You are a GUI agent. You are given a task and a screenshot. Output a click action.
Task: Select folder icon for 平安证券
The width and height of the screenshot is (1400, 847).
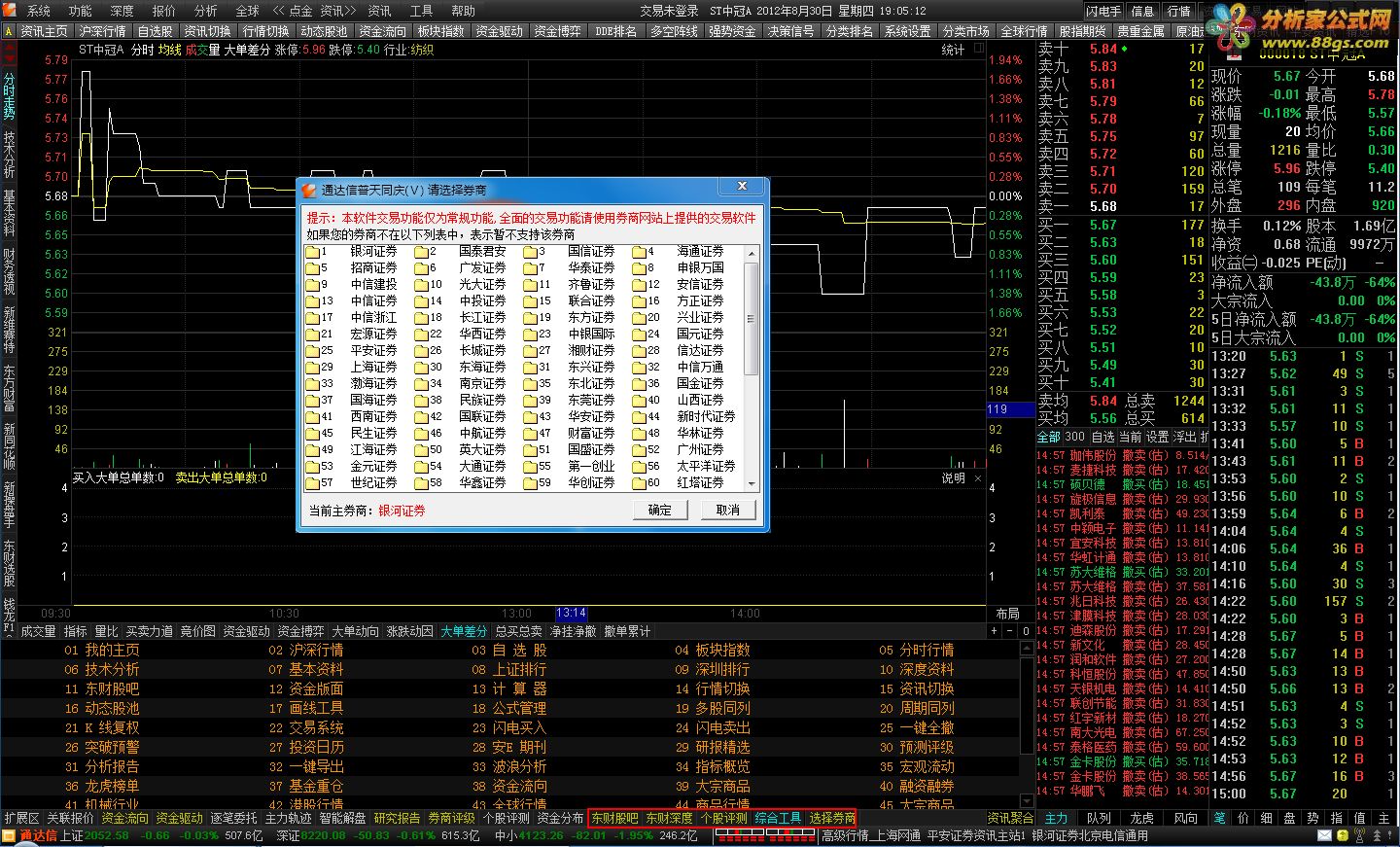313,351
